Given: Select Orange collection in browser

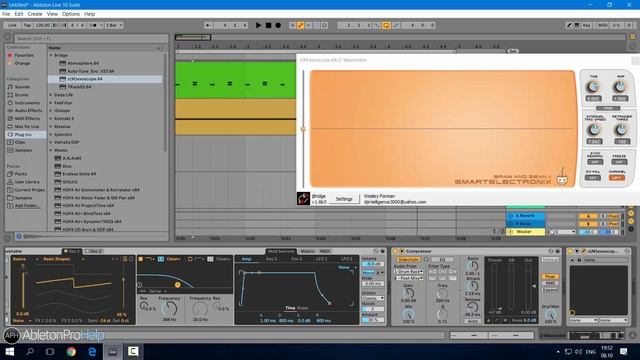Looking at the screenshot, I should click(x=22, y=63).
